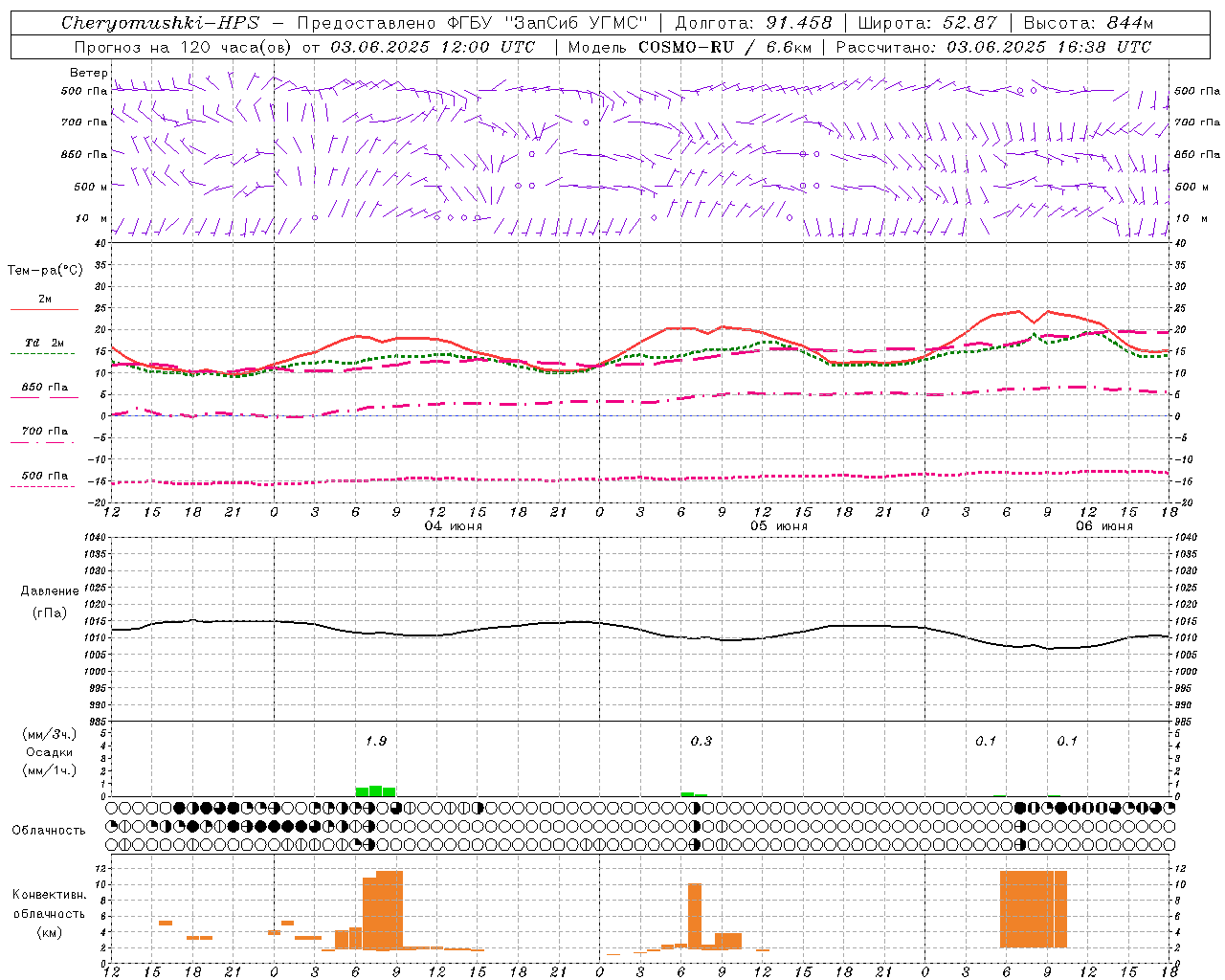Click the '(мм/1ч.)' hourly precipitation unit label
Screen dimensions: 1225x980
[50, 770]
